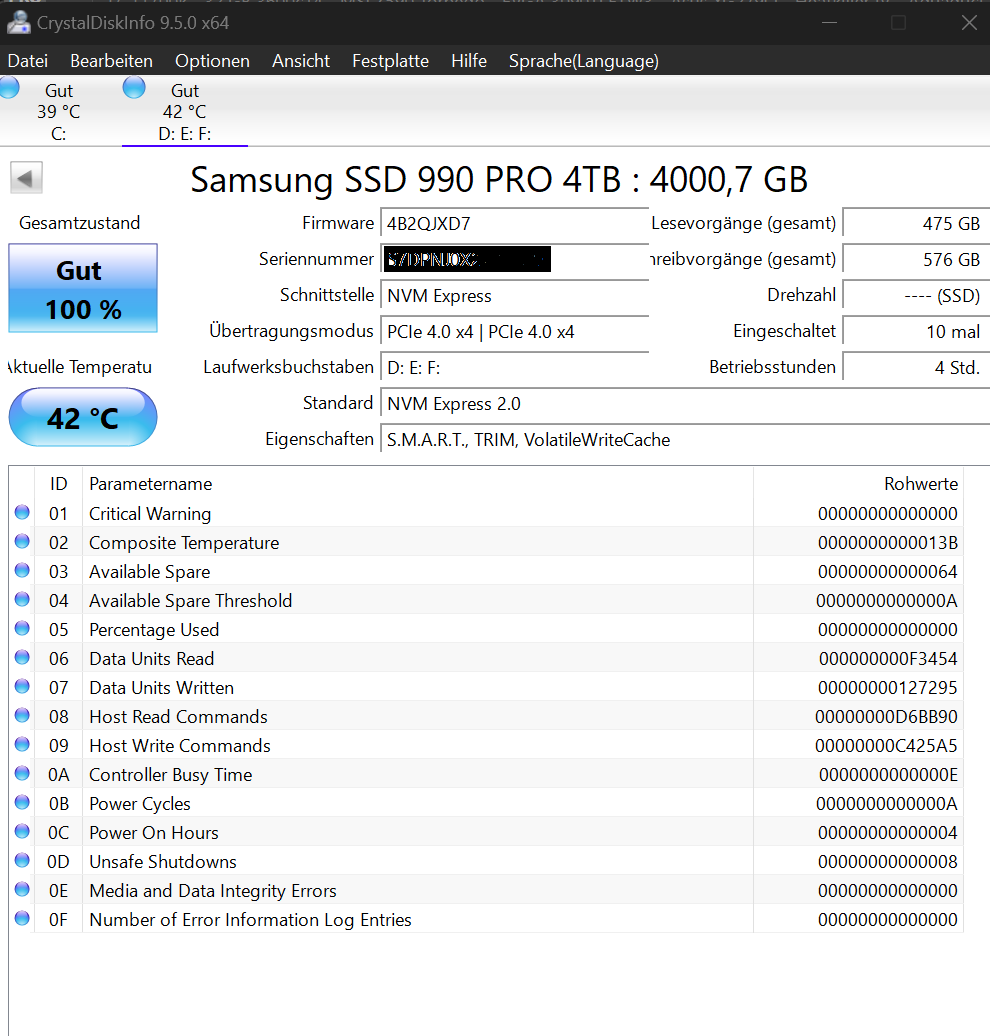Click the Schnittstelle field NVM Express
Image resolution: width=990 pixels, height=1036 pixels.
(514, 295)
